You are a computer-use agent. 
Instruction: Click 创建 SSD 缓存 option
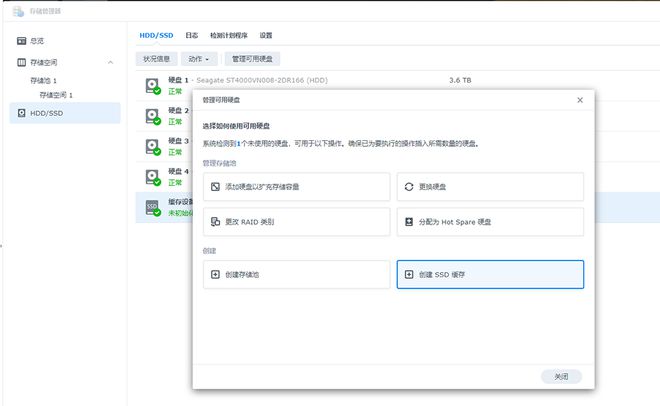(490, 274)
